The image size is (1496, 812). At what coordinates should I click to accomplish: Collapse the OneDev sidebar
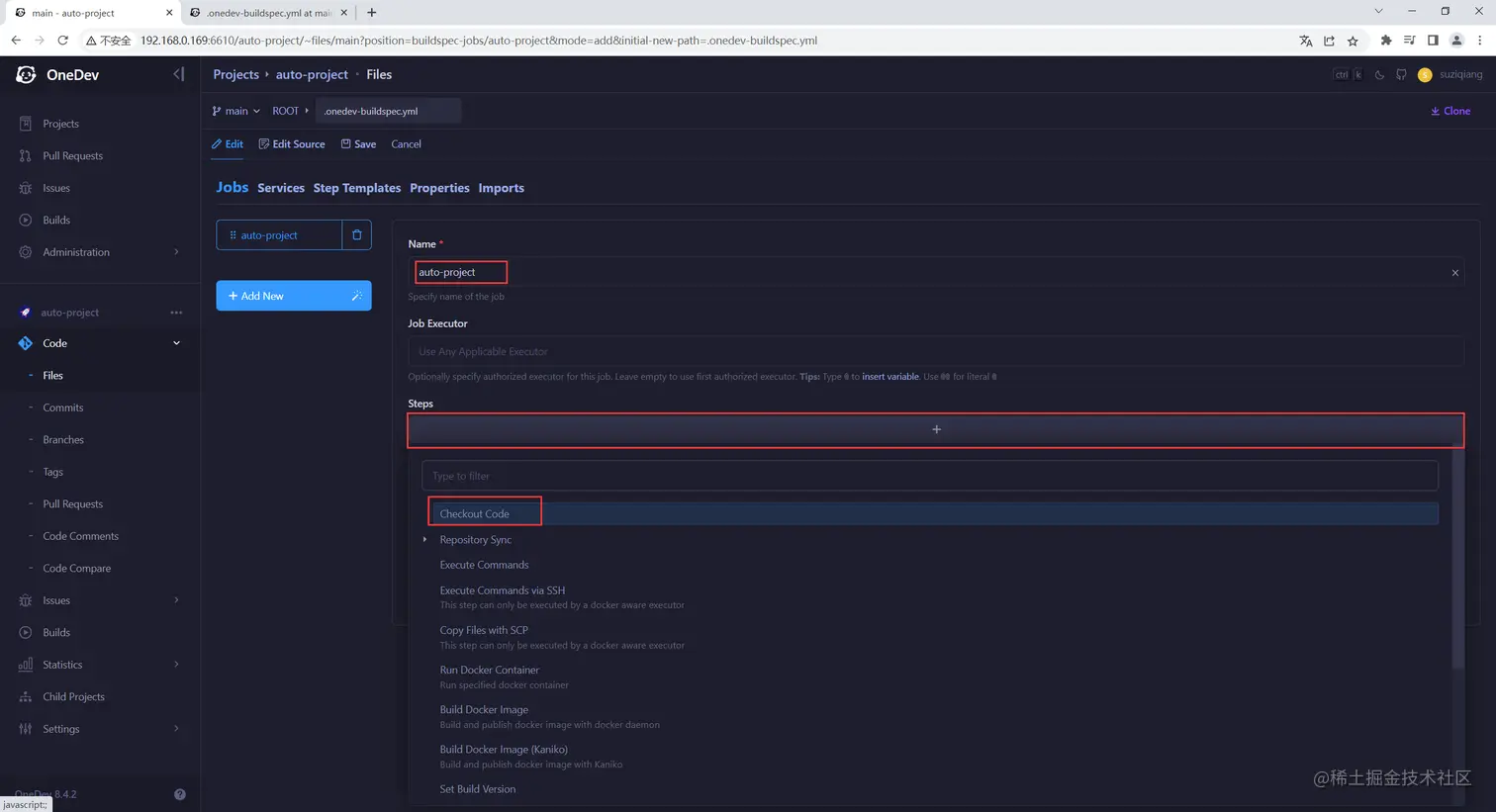pyautogui.click(x=178, y=74)
